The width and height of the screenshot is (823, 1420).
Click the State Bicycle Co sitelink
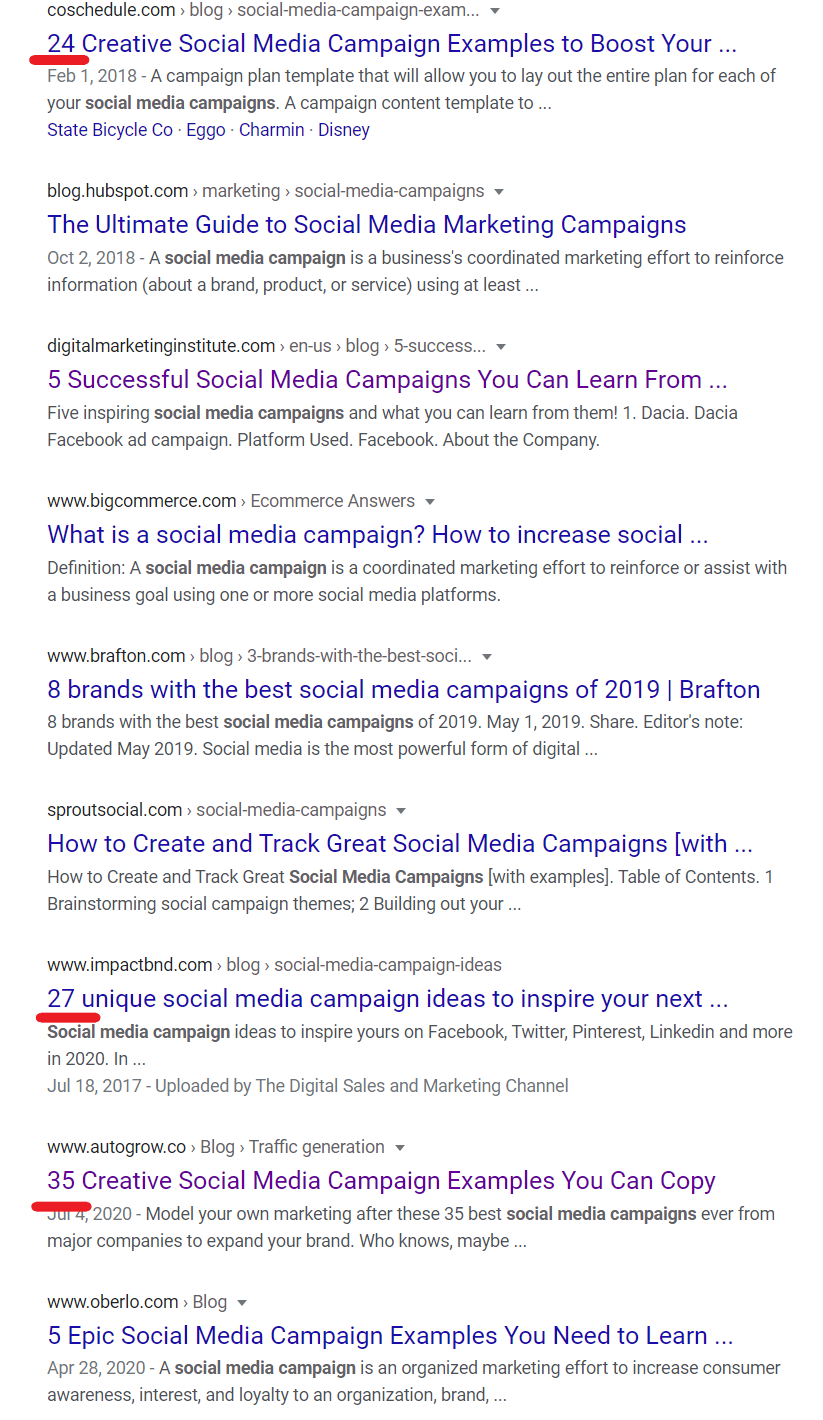pos(109,129)
